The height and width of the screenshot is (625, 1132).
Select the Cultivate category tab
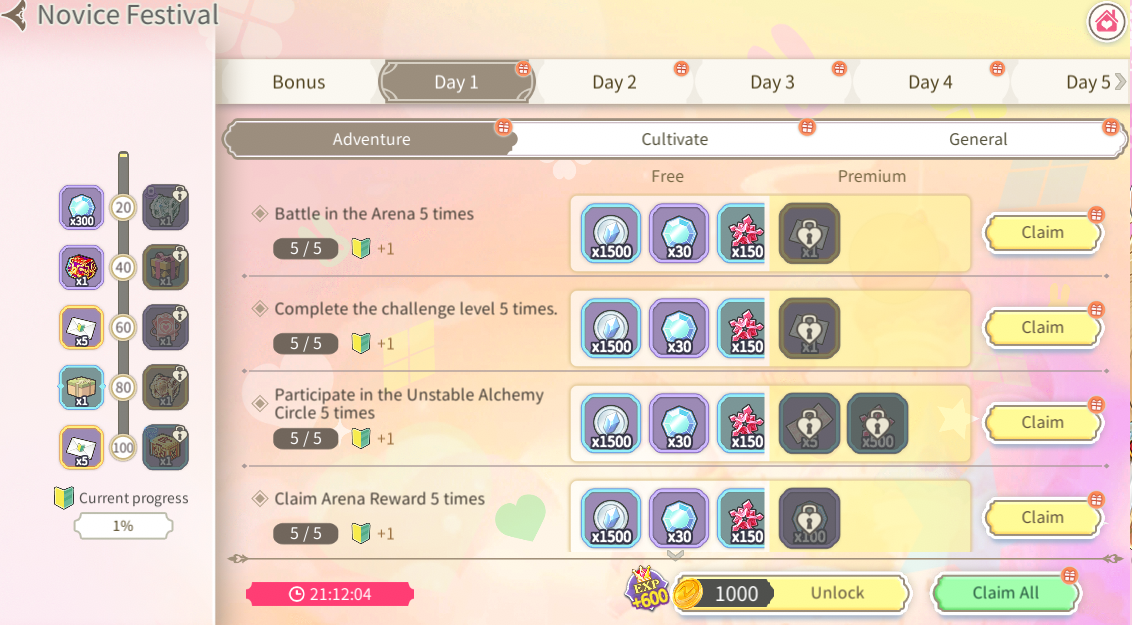[x=674, y=139]
